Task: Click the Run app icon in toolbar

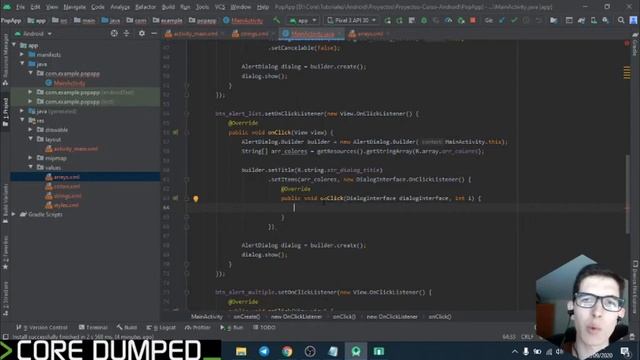Action: (387, 20)
